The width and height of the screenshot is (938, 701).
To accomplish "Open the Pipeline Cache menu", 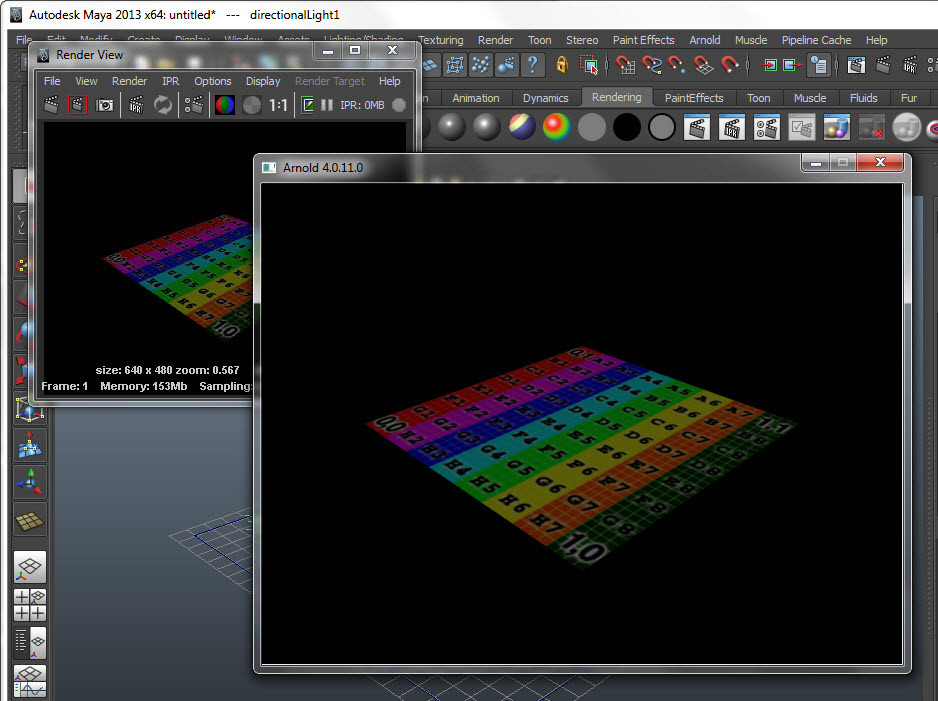I will click(816, 40).
